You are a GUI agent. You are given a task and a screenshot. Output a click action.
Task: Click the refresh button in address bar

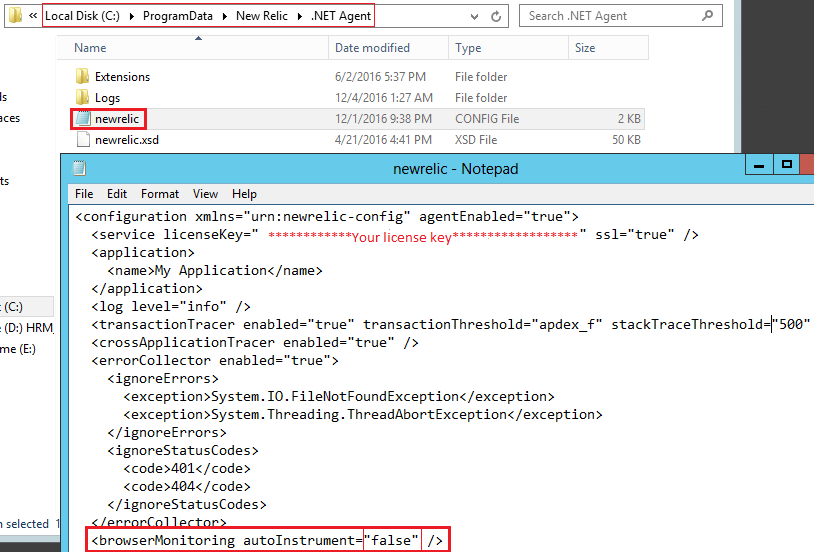(x=496, y=16)
